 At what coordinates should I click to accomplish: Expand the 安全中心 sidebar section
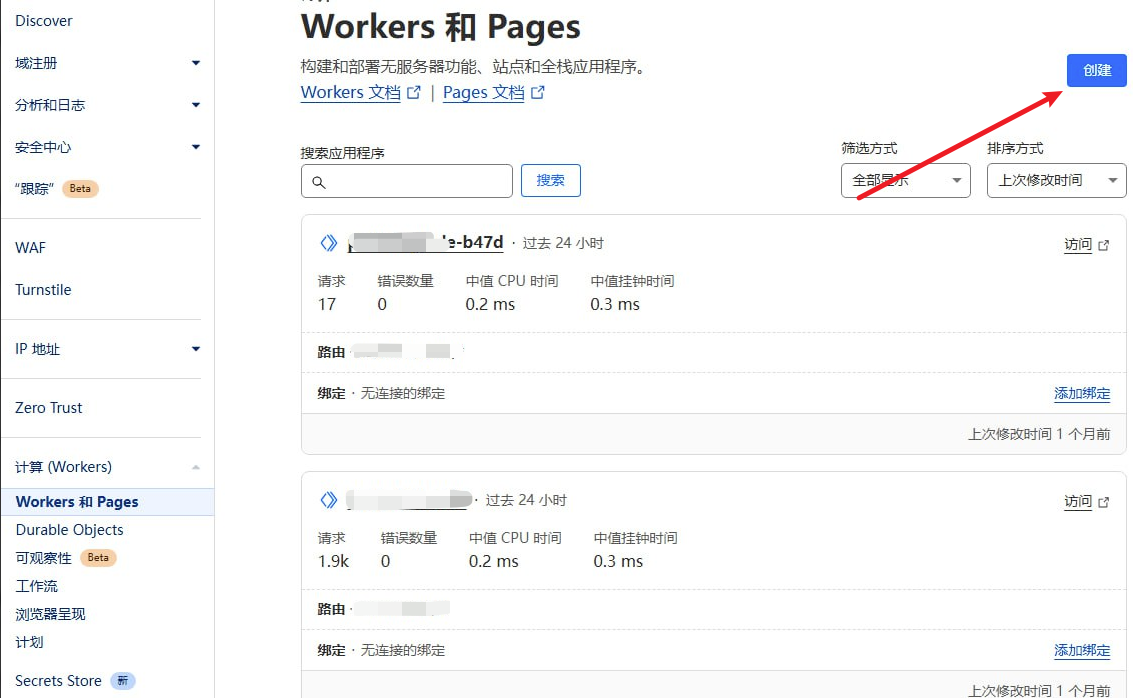[x=107, y=147]
